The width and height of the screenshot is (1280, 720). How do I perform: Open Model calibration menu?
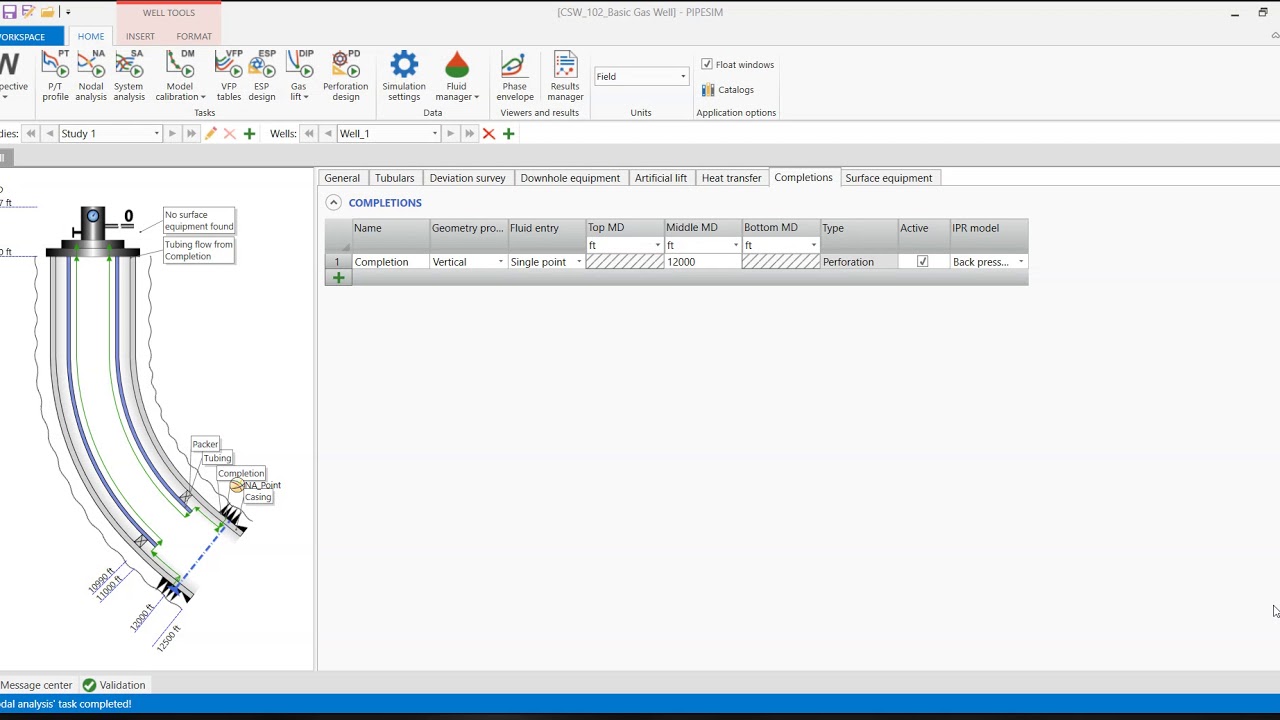[180, 76]
